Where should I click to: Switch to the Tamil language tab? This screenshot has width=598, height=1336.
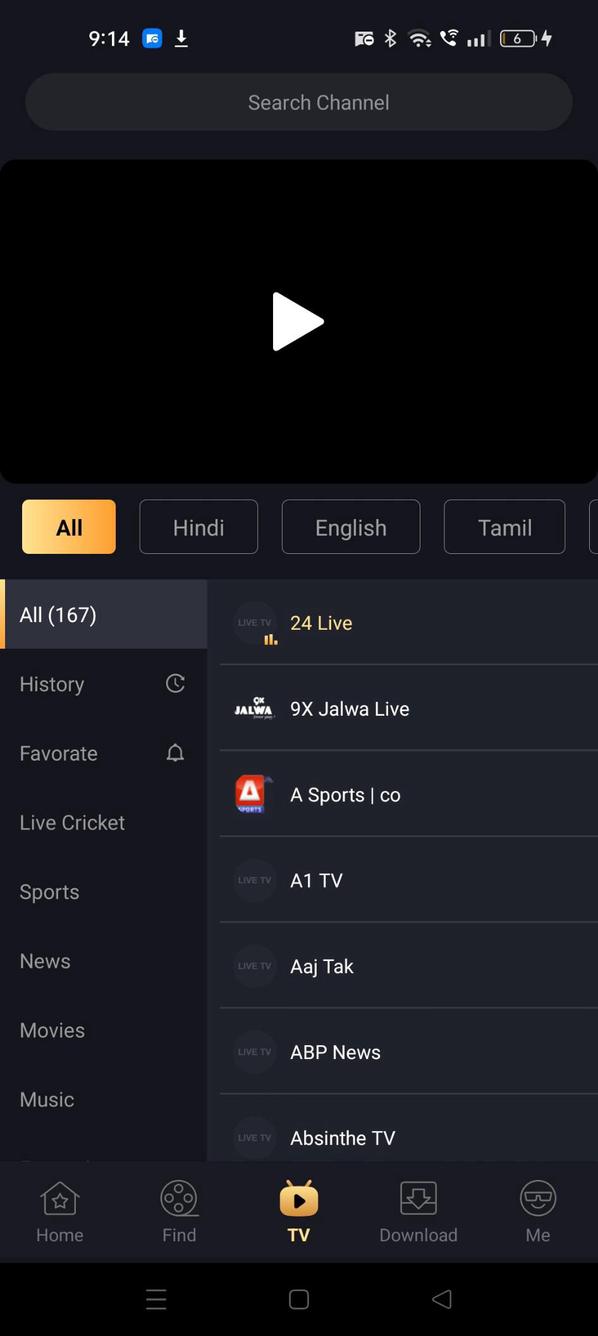(x=504, y=527)
